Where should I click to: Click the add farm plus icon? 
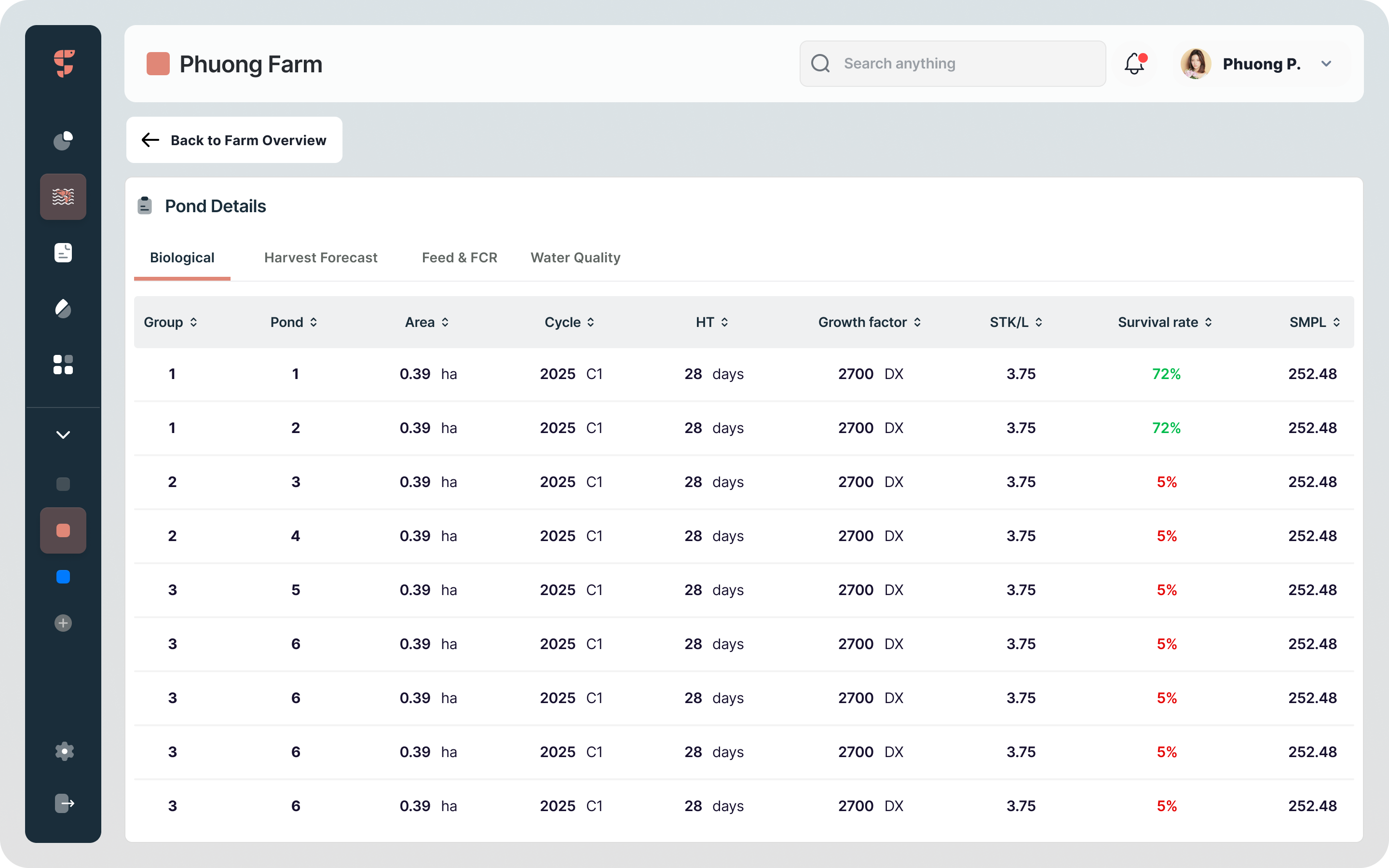point(63,623)
